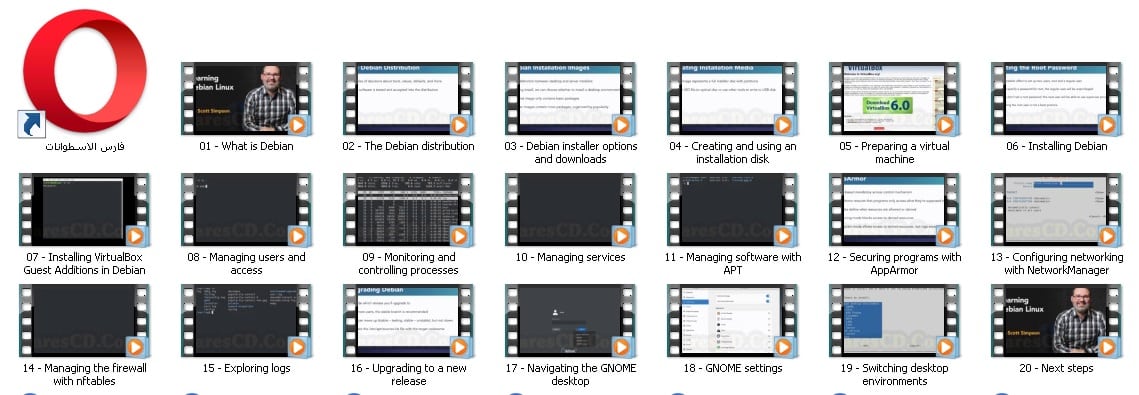Select the '18 - GNOME settings' video file
The width and height of the screenshot is (1139, 395).
732,321
